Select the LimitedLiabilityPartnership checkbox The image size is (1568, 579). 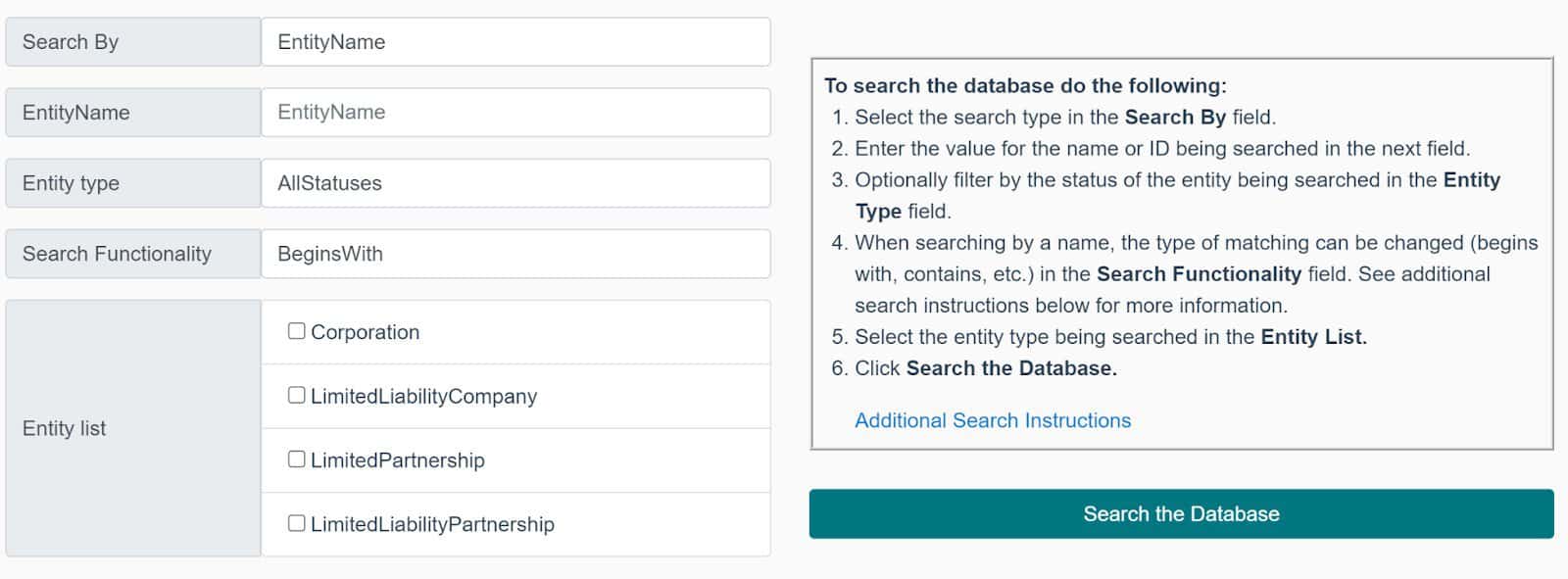(296, 523)
